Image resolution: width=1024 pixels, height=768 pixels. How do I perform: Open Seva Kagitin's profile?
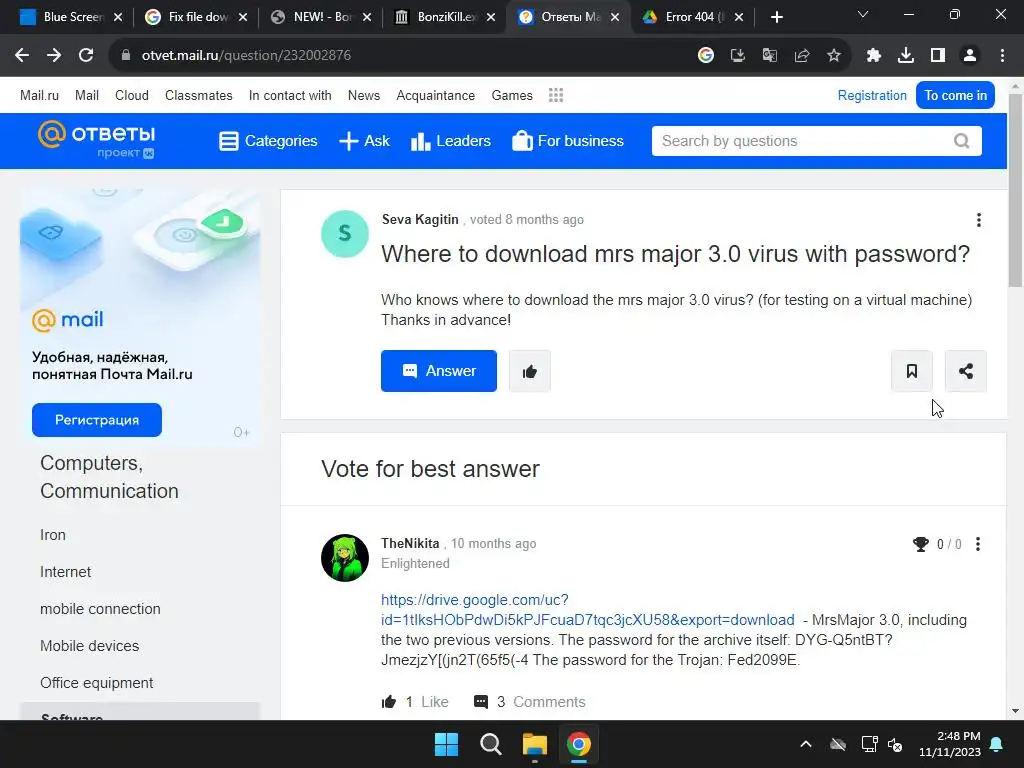click(420, 219)
